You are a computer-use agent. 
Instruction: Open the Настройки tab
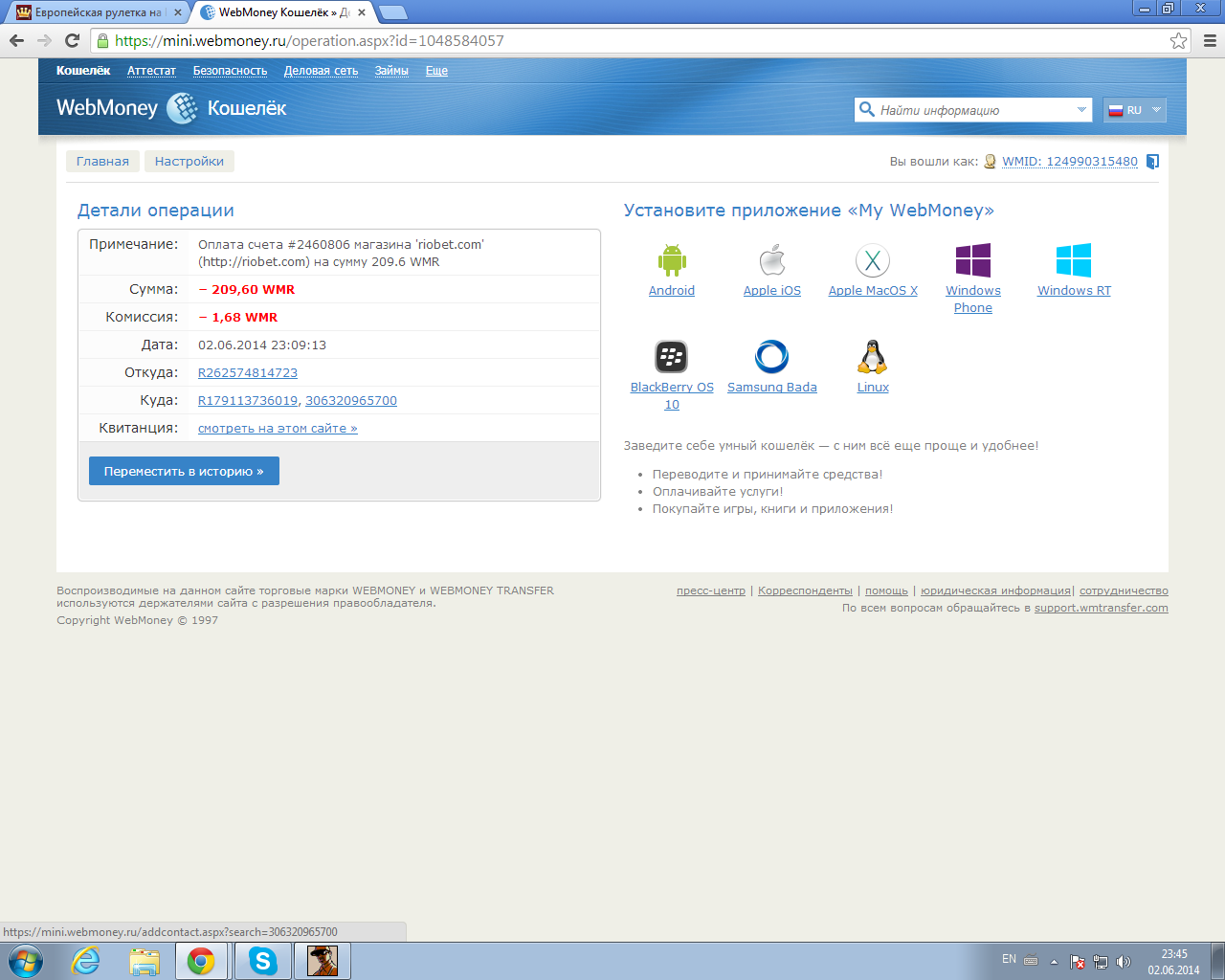[189, 161]
